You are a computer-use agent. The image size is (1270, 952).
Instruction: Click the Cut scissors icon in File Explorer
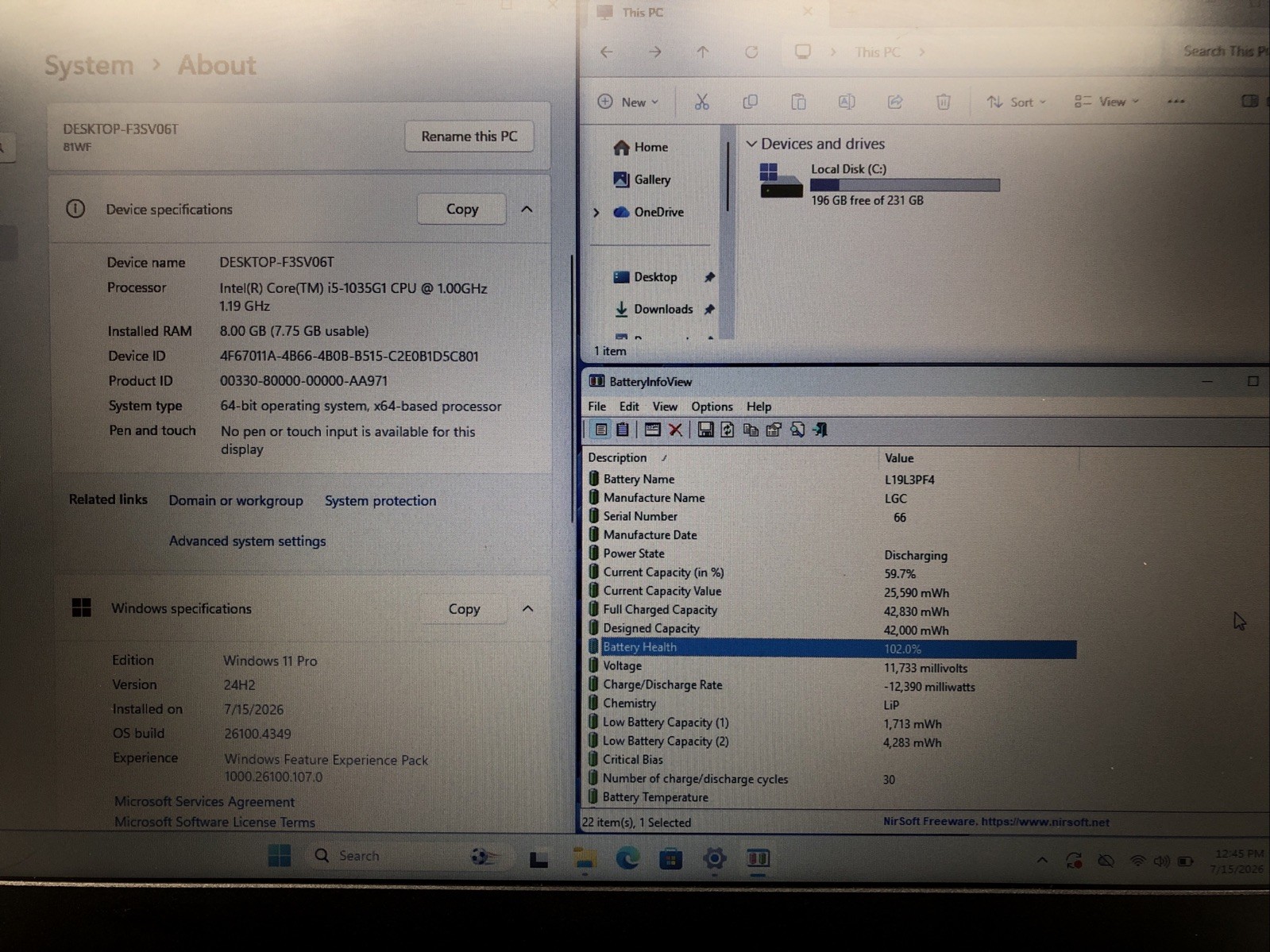pos(701,102)
